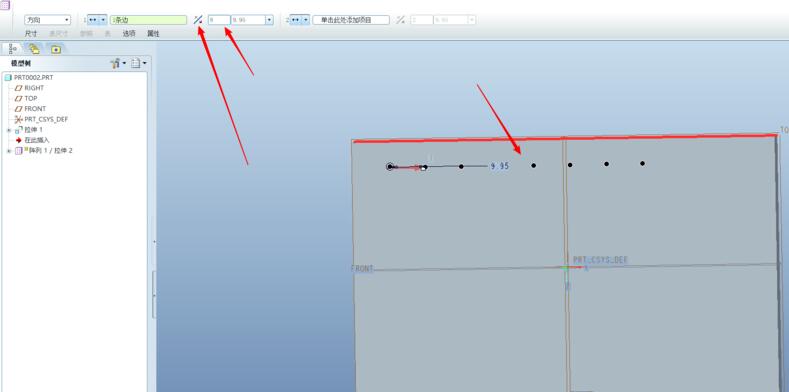Open the 尺寸 dimensions tab

31,34
